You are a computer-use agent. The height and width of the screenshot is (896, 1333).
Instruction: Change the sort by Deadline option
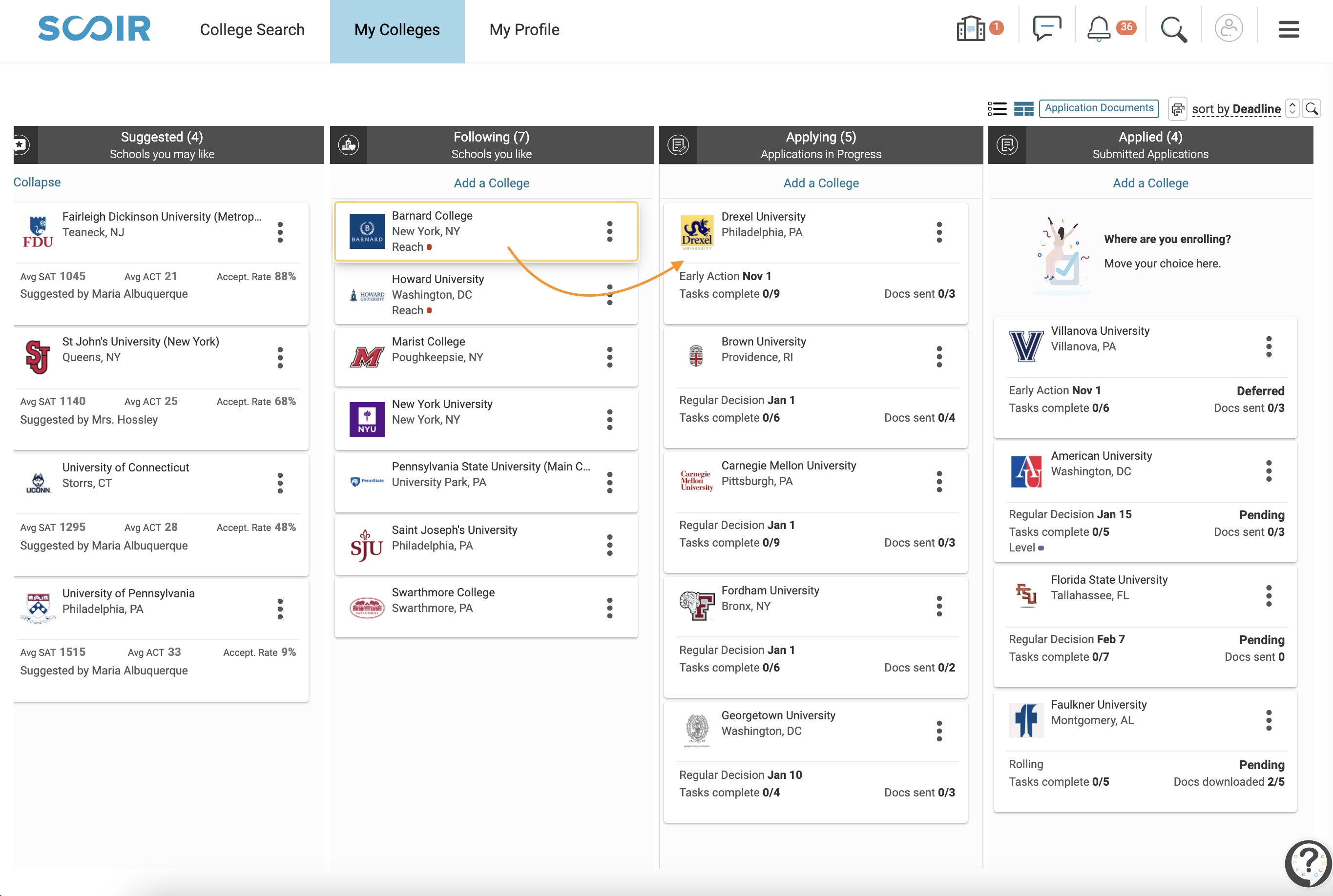[x=1236, y=109]
